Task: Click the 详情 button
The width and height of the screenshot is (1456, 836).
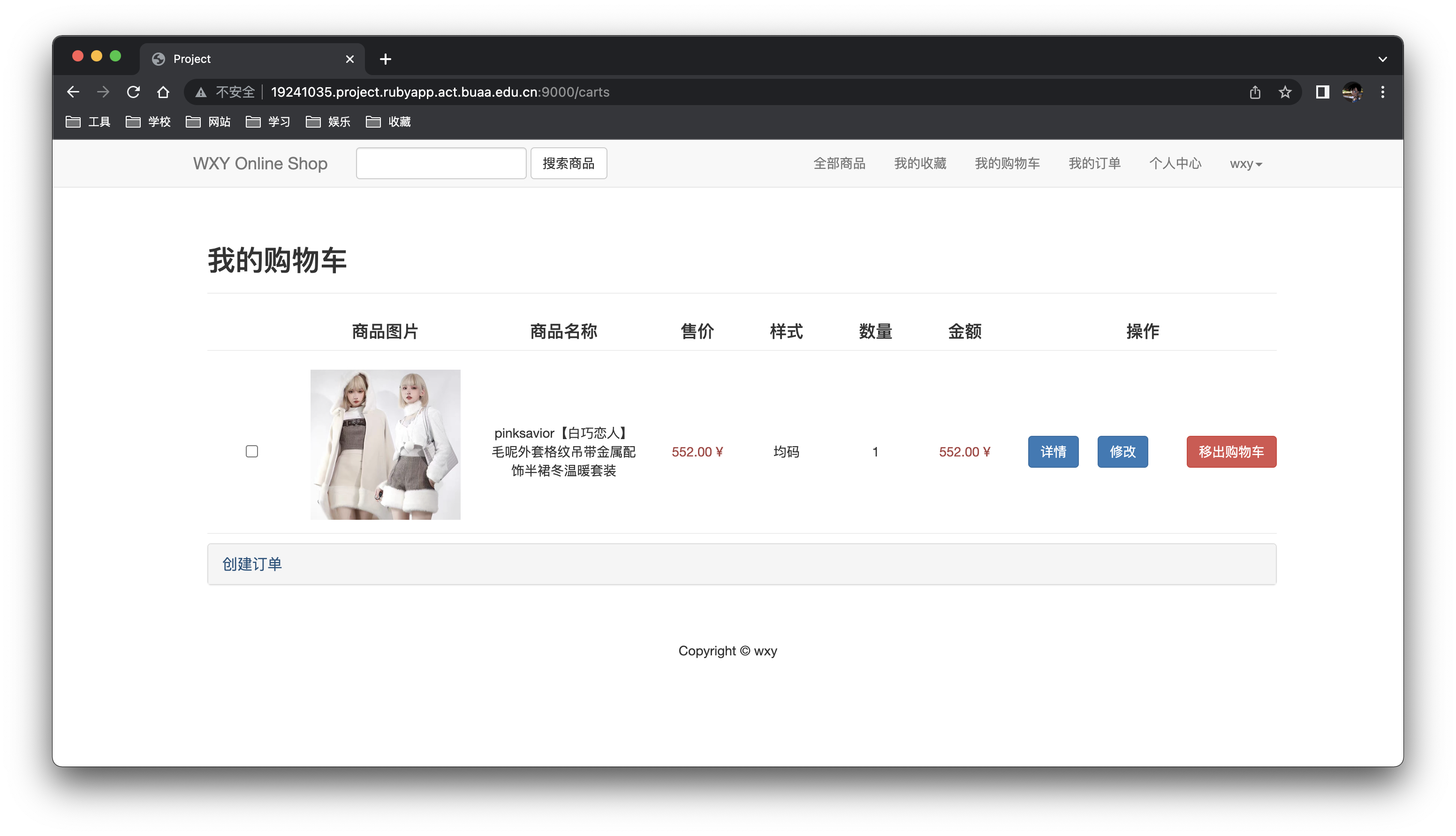Action: [1053, 451]
